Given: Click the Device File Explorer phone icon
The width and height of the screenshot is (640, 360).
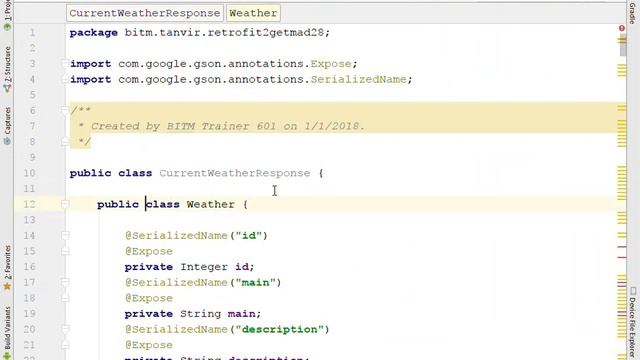Looking at the screenshot, I should coord(633,291).
